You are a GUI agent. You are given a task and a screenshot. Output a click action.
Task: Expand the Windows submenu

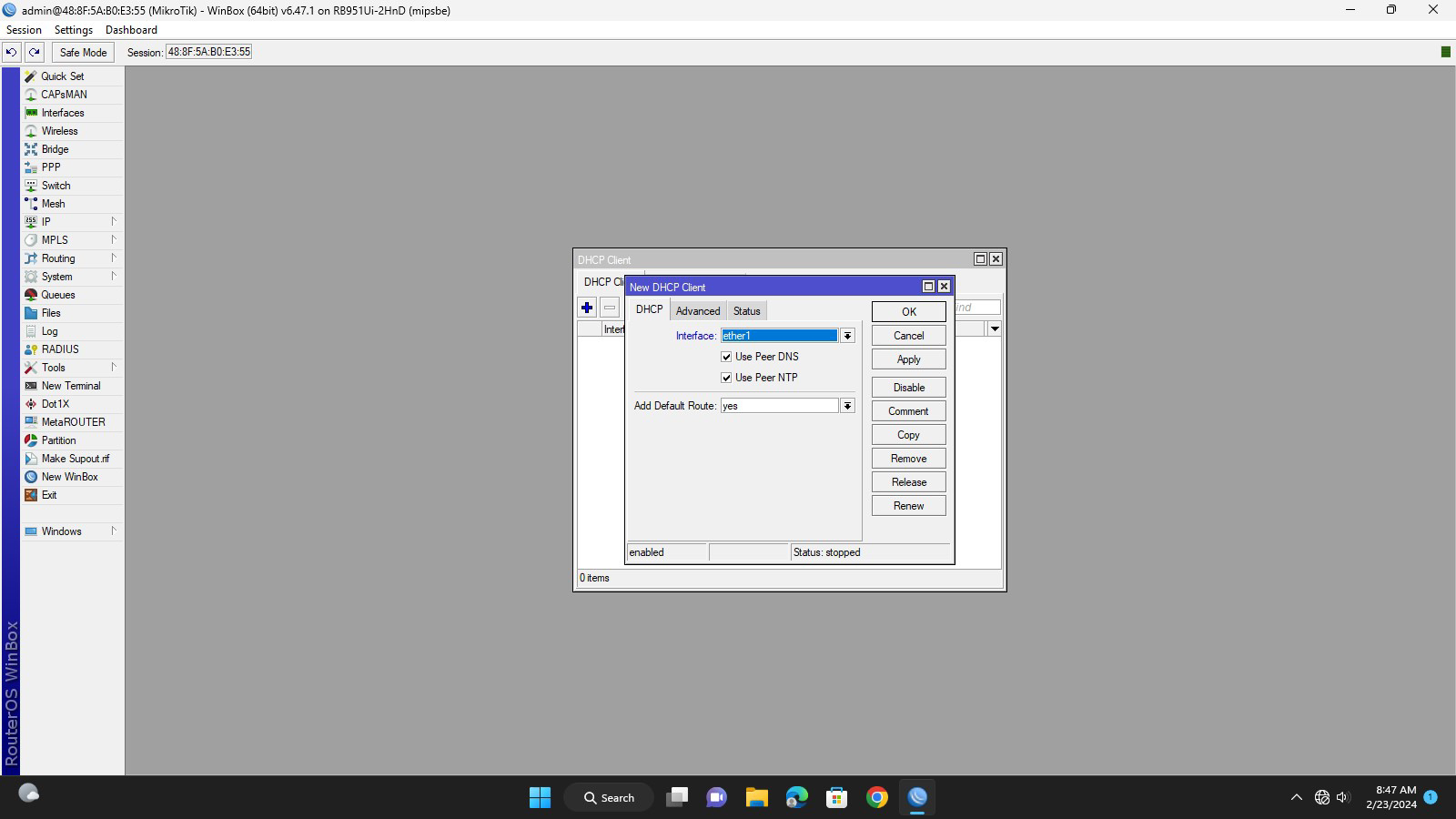(x=72, y=531)
